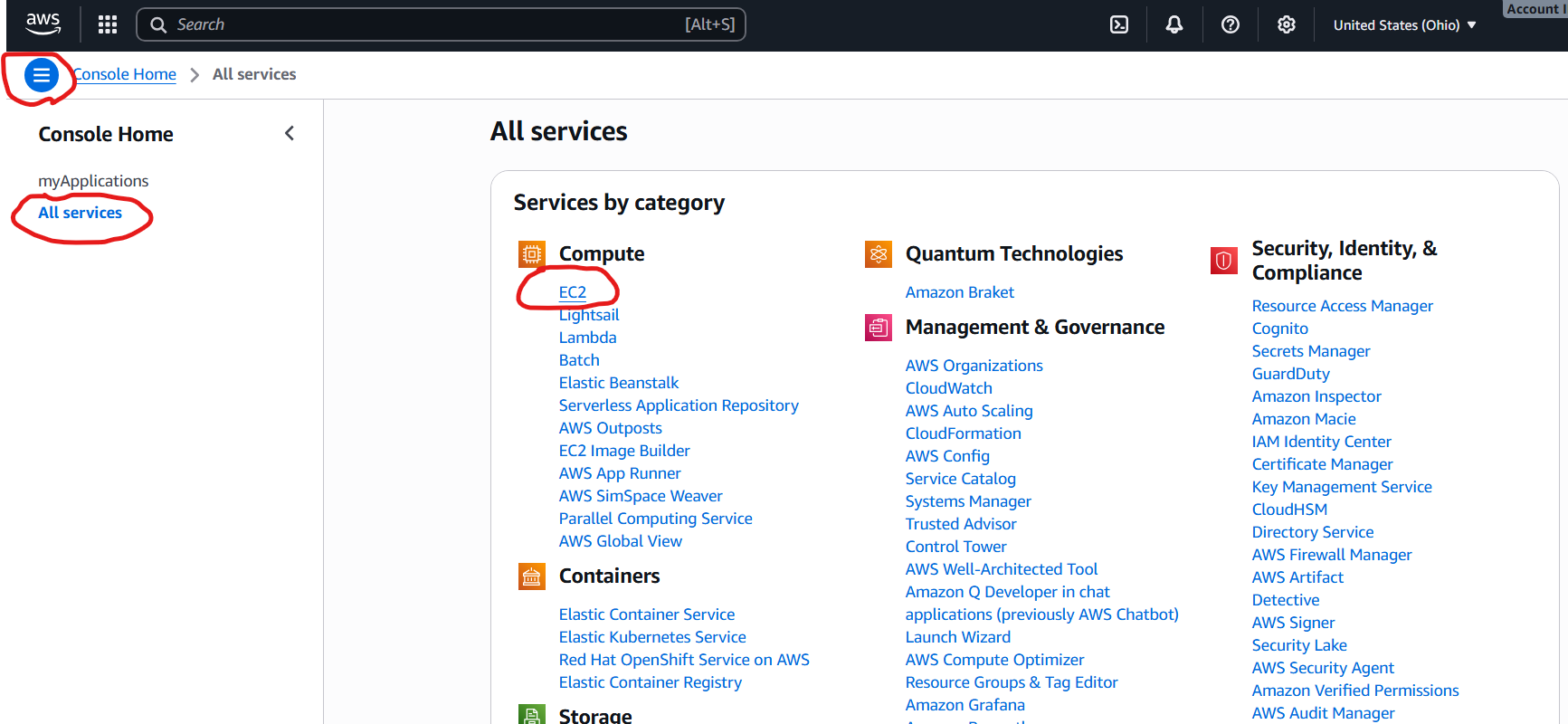Open the services grid menu icon

(108, 24)
